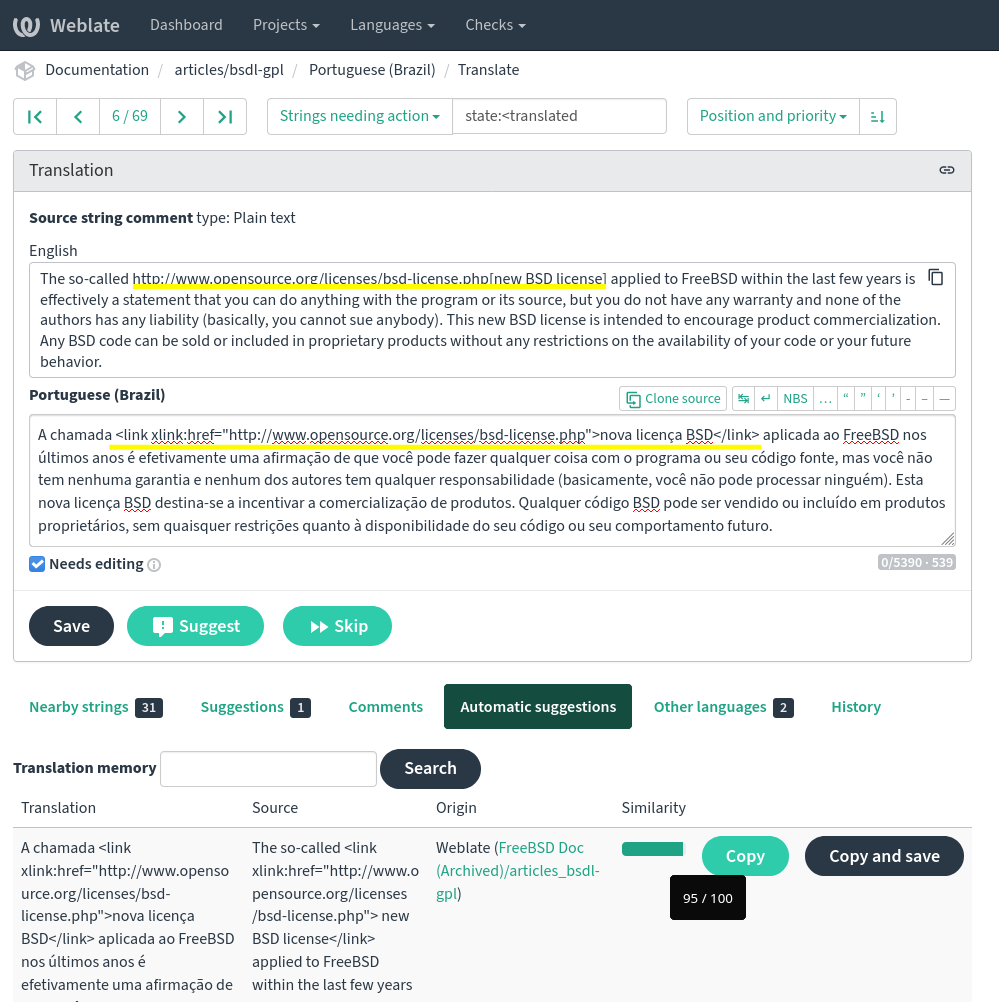Image resolution: width=999 pixels, height=1002 pixels.
Task: Click the sort direction icon
Action: pos(877,116)
